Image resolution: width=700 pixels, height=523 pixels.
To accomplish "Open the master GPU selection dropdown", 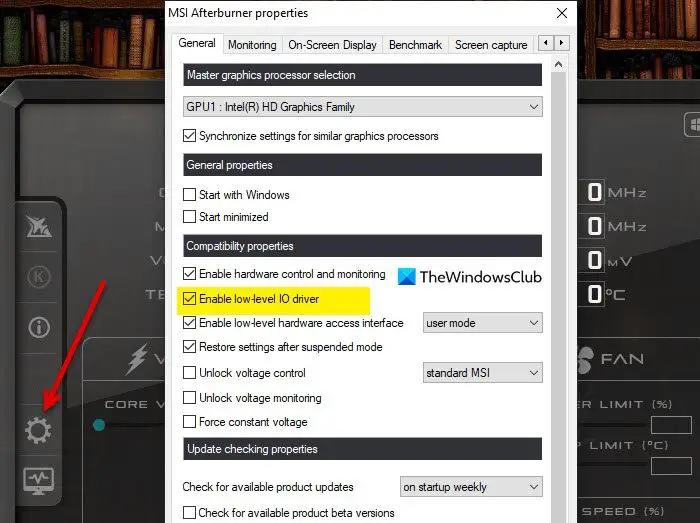I will [x=362, y=107].
